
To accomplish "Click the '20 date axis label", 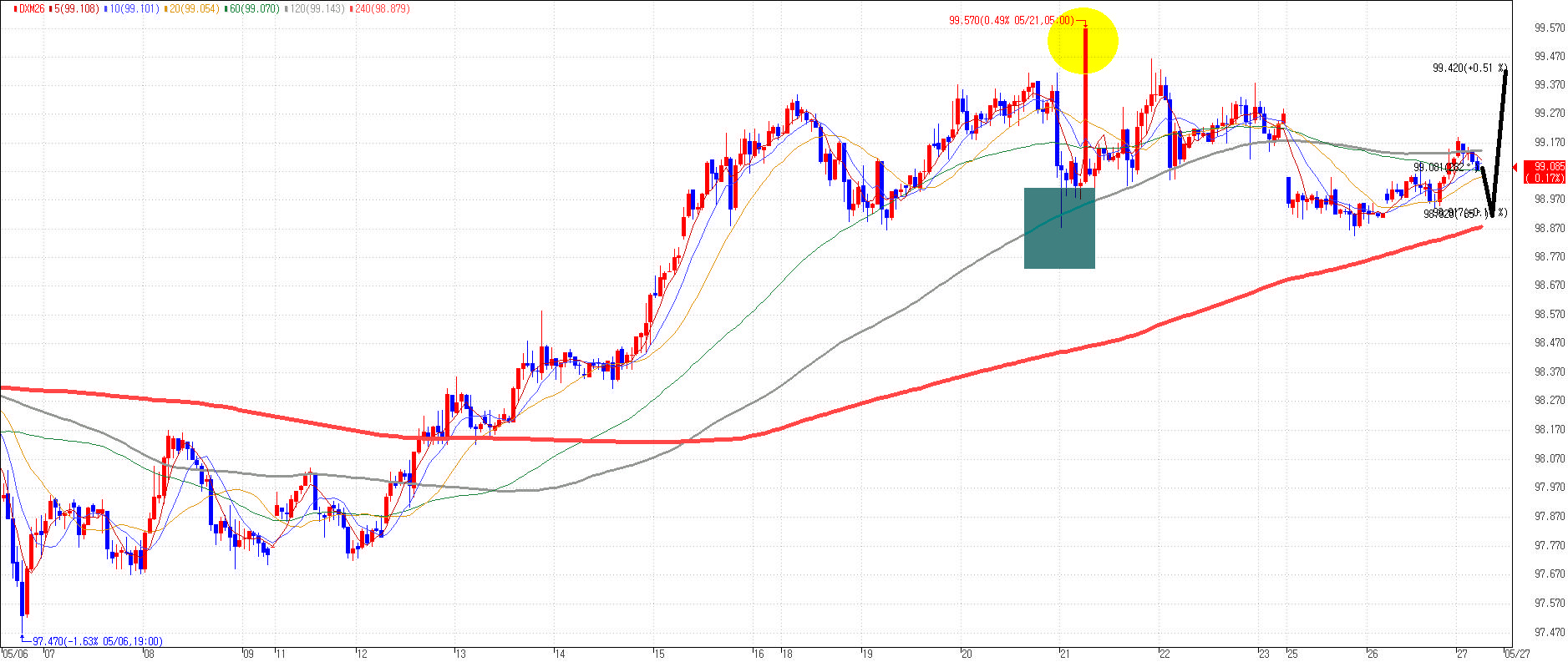I will tap(966, 654).
